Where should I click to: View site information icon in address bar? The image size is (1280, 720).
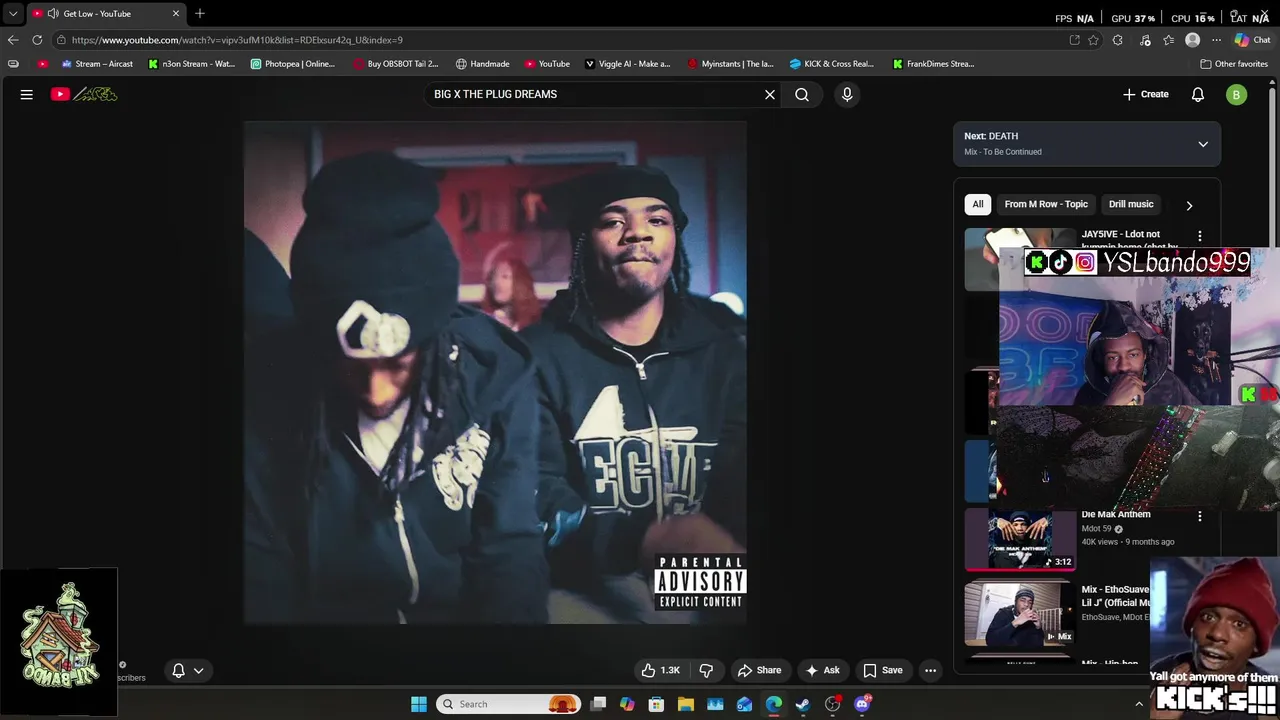[x=61, y=40]
